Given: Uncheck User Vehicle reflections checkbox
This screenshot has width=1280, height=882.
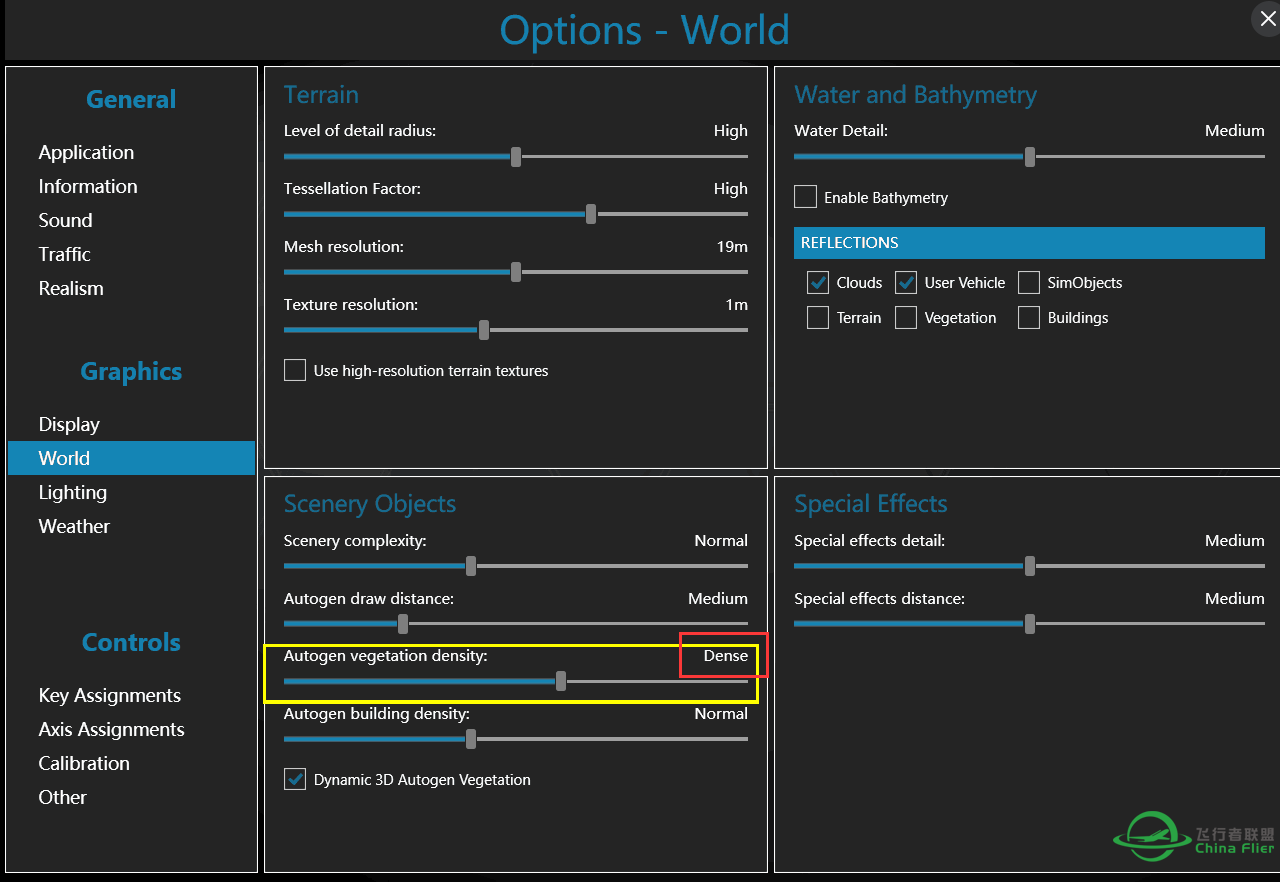Looking at the screenshot, I should click(906, 282).
